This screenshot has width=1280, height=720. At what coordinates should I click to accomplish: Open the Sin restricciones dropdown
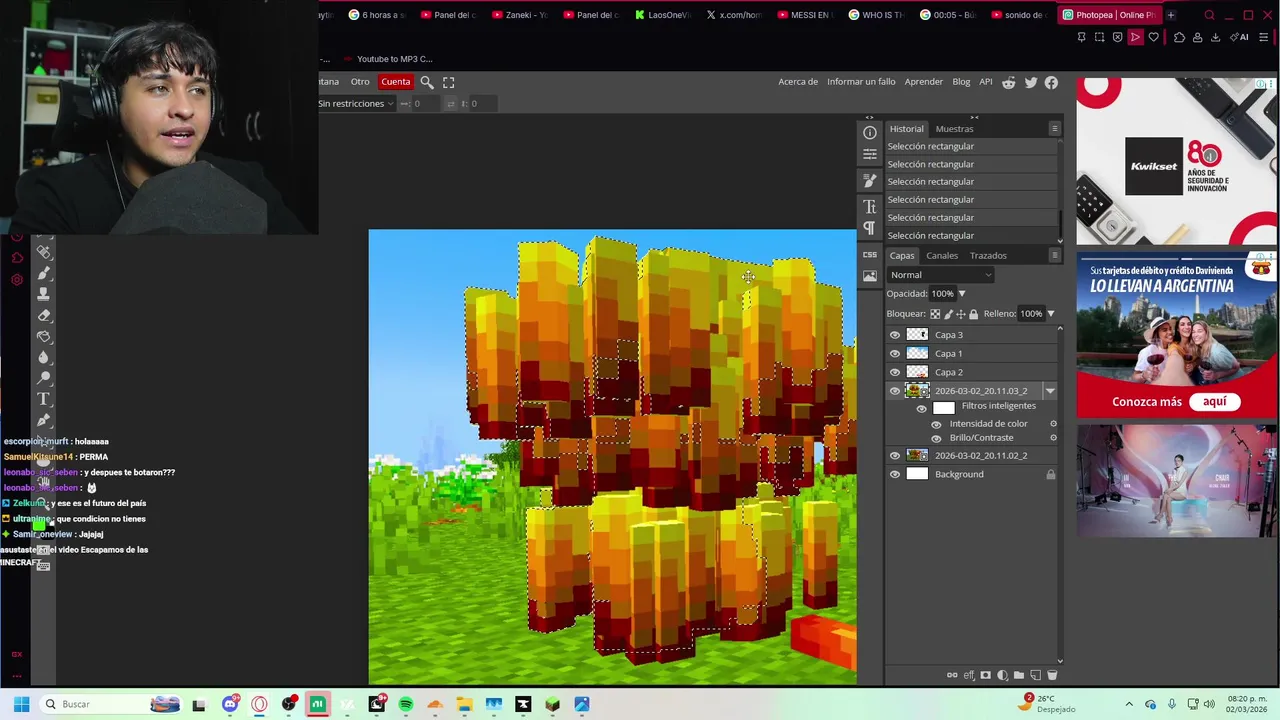[x=356, y=104]
